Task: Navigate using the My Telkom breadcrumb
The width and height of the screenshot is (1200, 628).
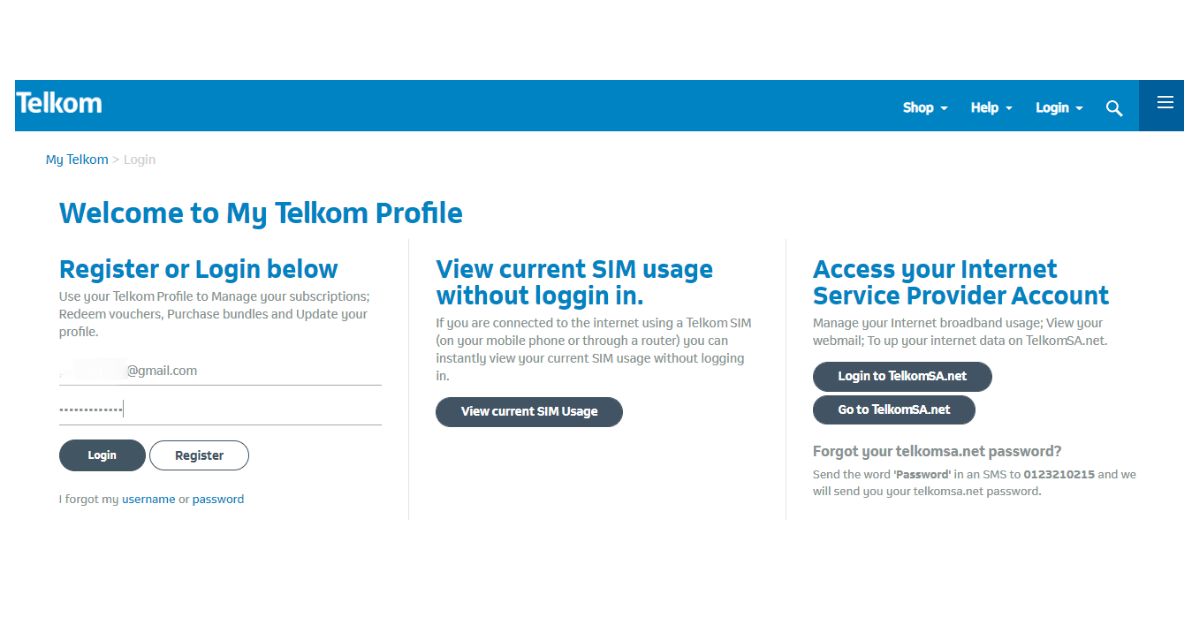Action: [x=77, y=159]
